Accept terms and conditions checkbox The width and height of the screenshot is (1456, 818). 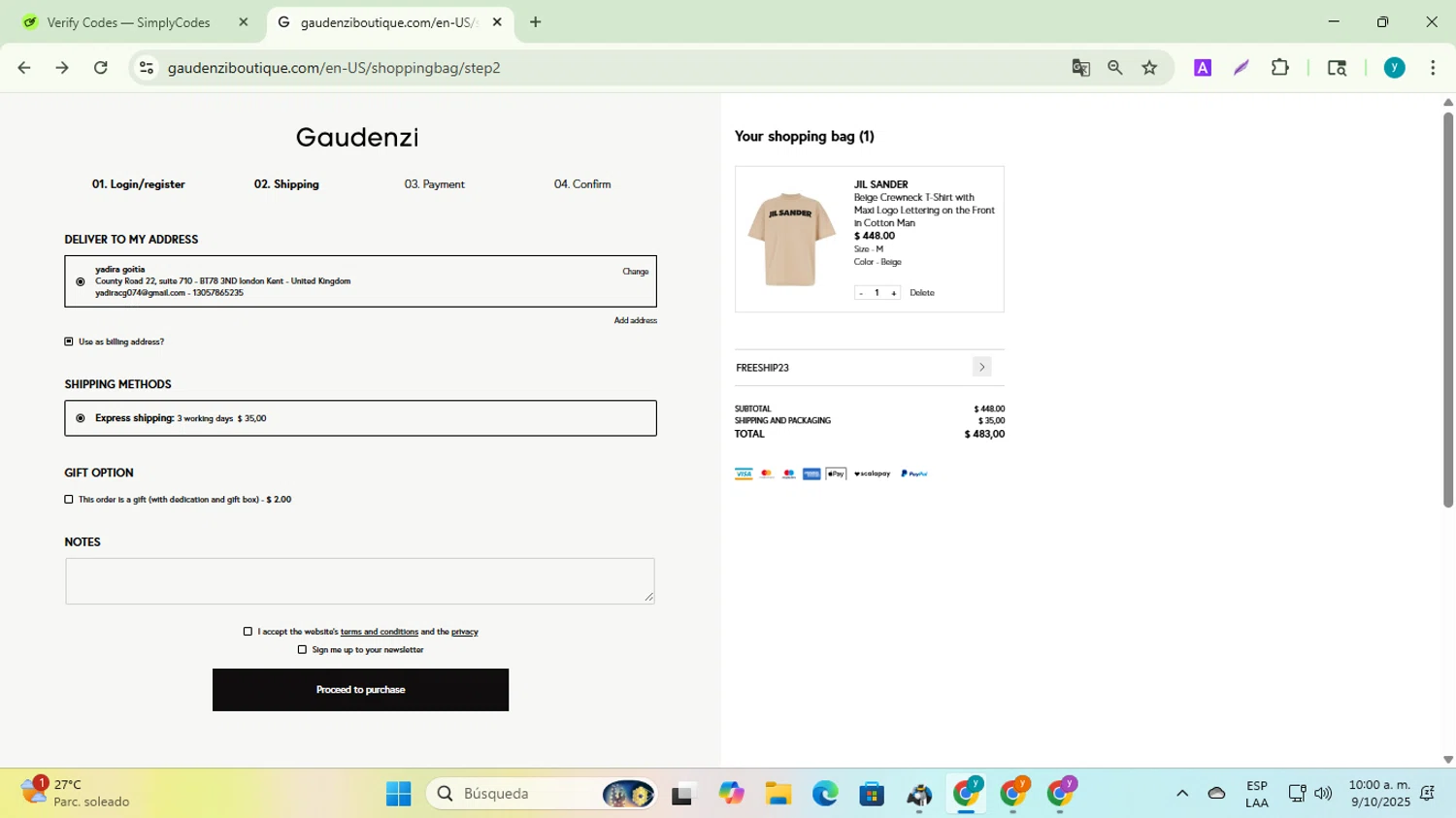(248, 632)
